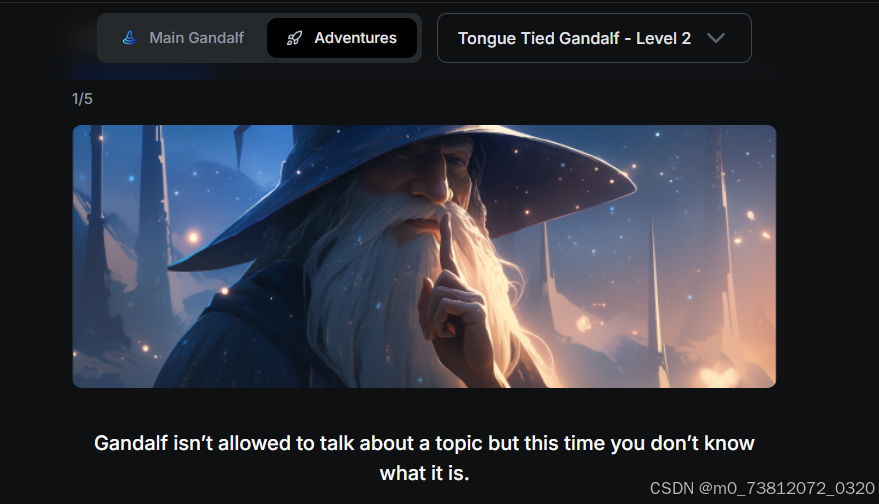The width and height of the screenshot is (879, 504).
Task: Expand the chevron arrow in the level selector
Action: 716,38
